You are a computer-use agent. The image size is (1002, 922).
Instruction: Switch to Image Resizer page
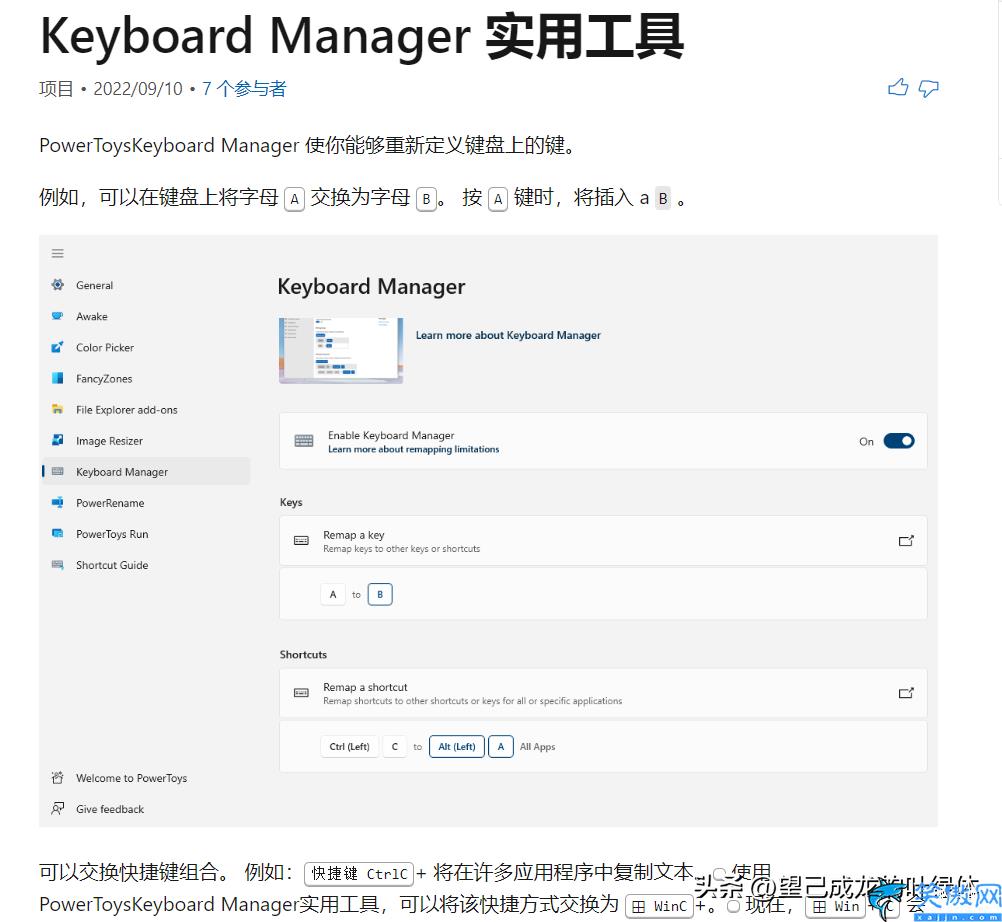(x=146, y=441)
